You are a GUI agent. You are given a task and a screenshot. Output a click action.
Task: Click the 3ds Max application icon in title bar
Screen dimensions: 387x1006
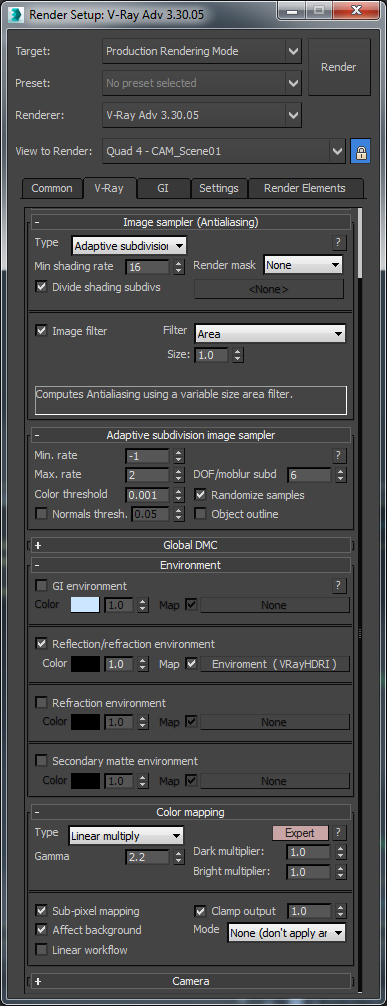pos(15,15)
